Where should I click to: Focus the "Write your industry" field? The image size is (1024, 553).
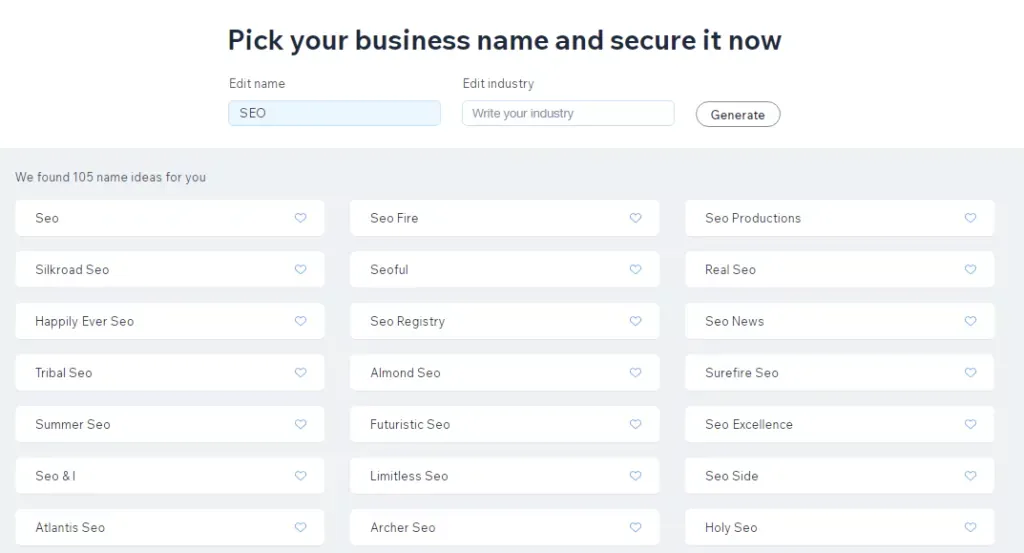pyautogui.click(x=568, y=113)
